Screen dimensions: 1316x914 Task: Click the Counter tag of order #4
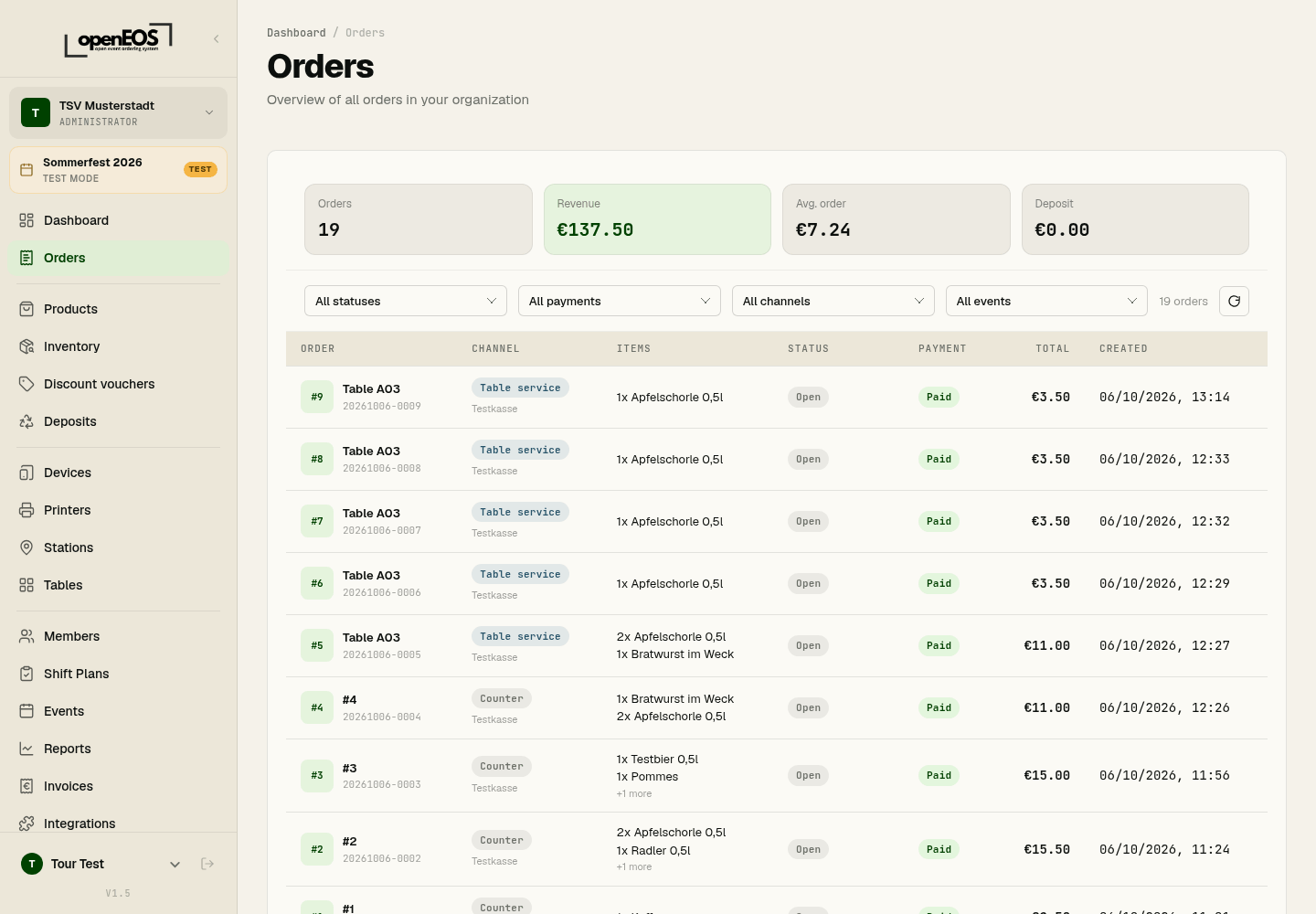tap(502, 698)
